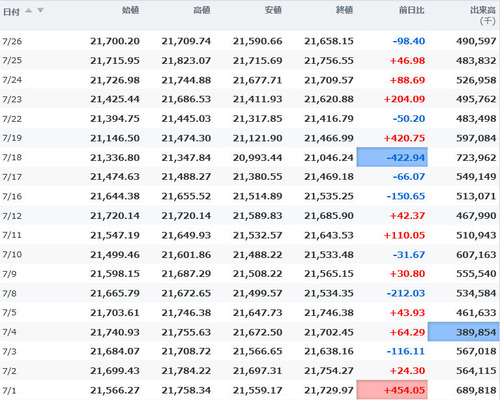
Task: Sort dates descending with the down arrow
Action: (x=40, y=10)
